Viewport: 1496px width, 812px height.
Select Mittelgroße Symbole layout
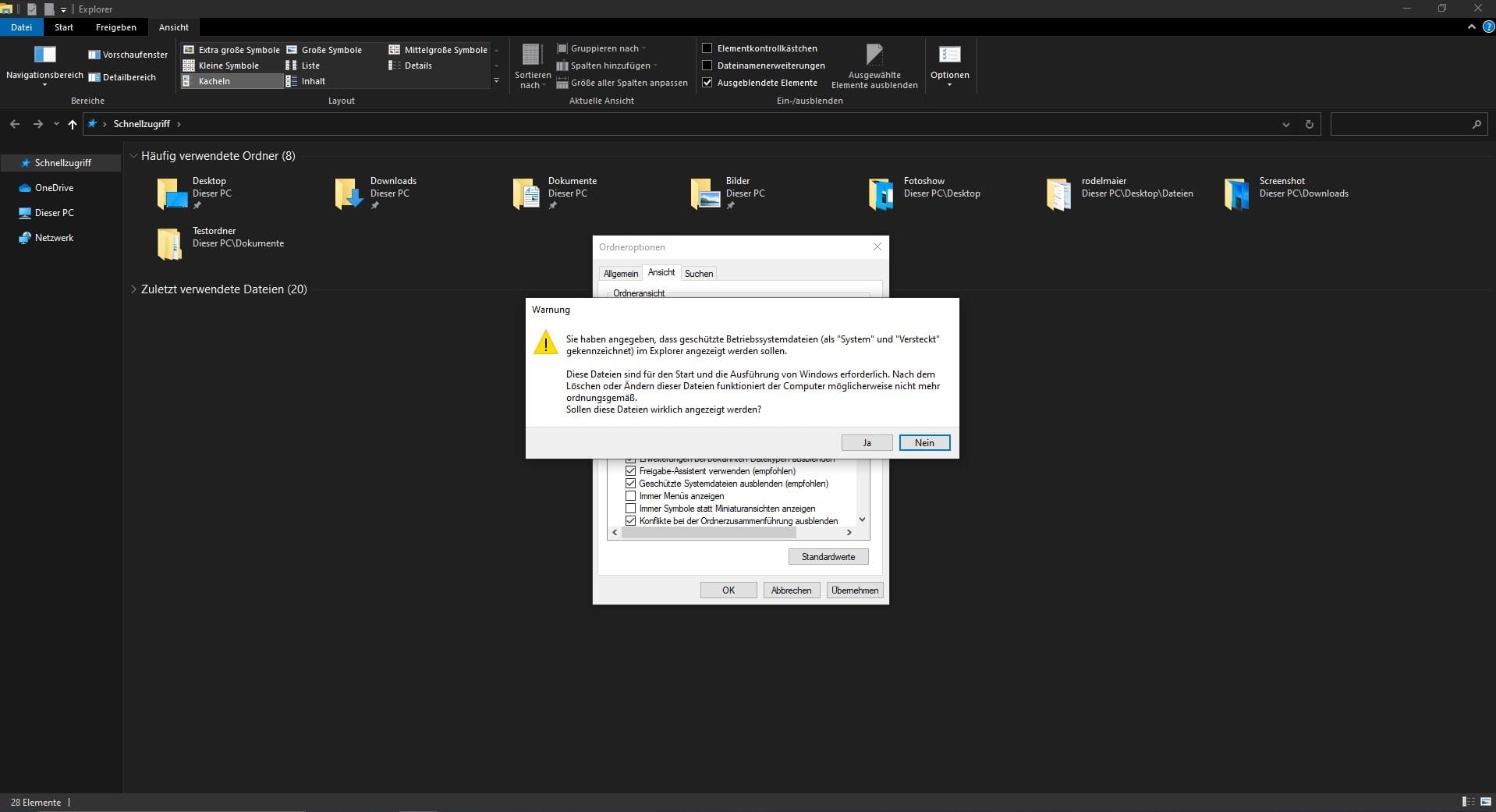[x=438, y=50]
